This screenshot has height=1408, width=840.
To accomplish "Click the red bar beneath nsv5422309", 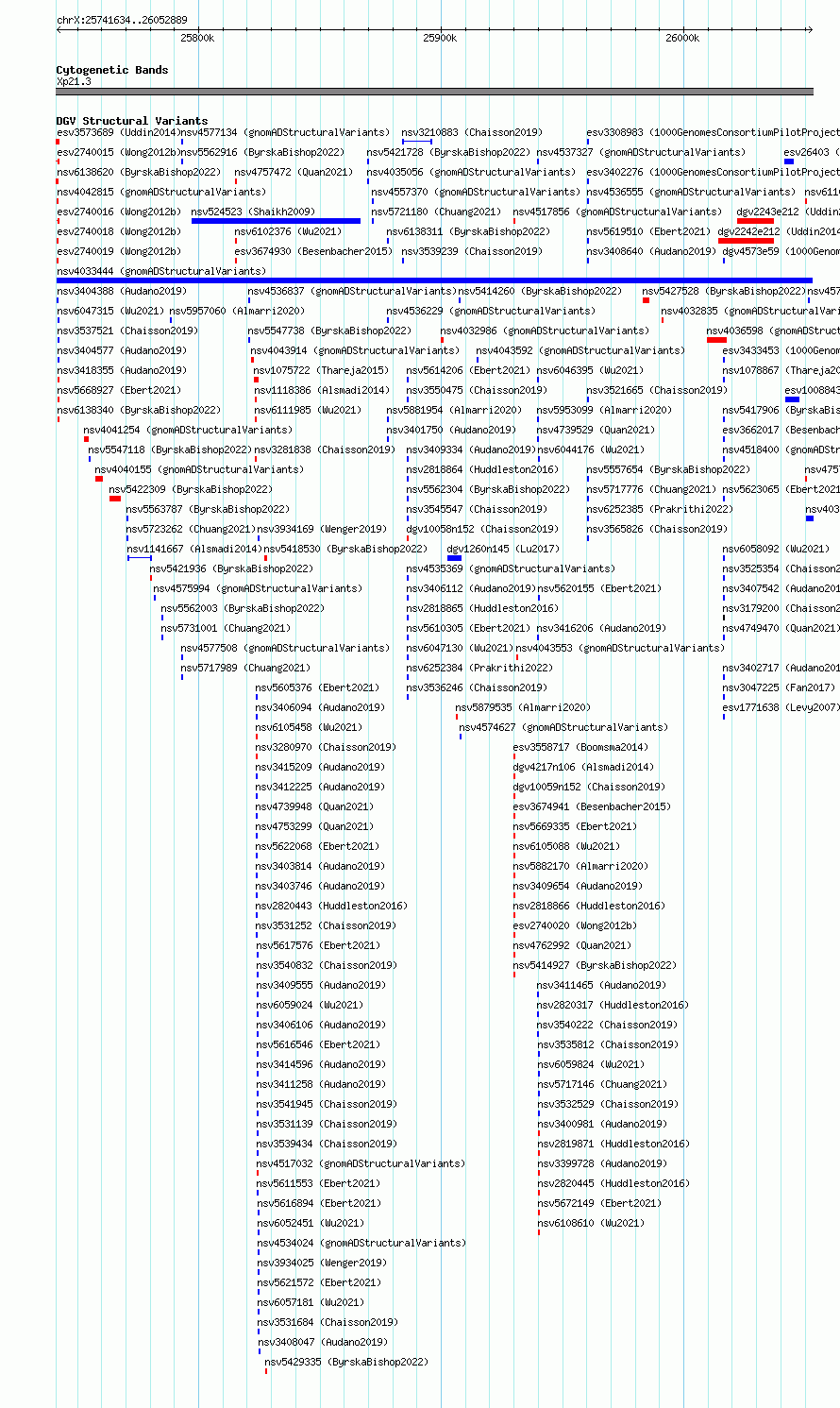I will 115,499.
